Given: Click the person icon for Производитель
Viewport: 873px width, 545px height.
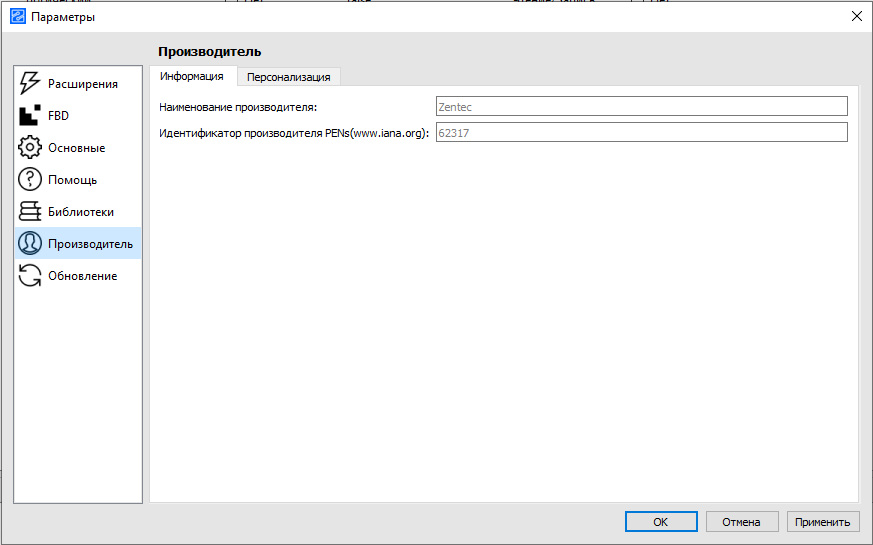Looking at the screenshot, I should pyautogui.click(x=30, y=244).
